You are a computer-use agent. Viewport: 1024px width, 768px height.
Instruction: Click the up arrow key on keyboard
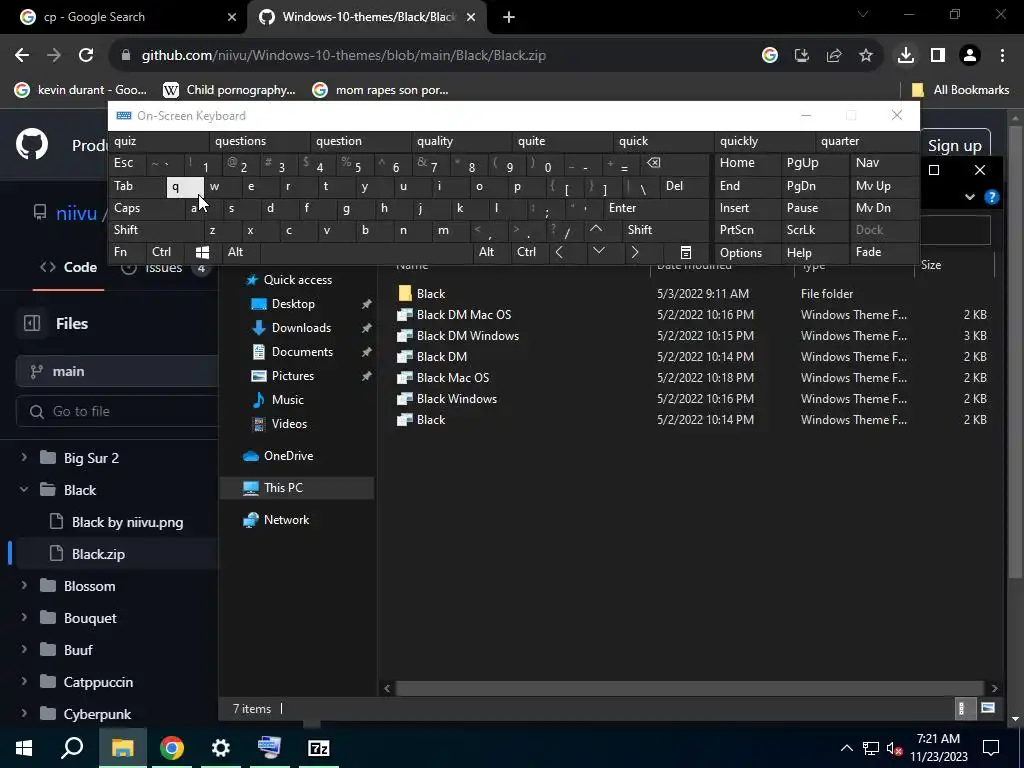pyautogui.click(x=596, y=230)
